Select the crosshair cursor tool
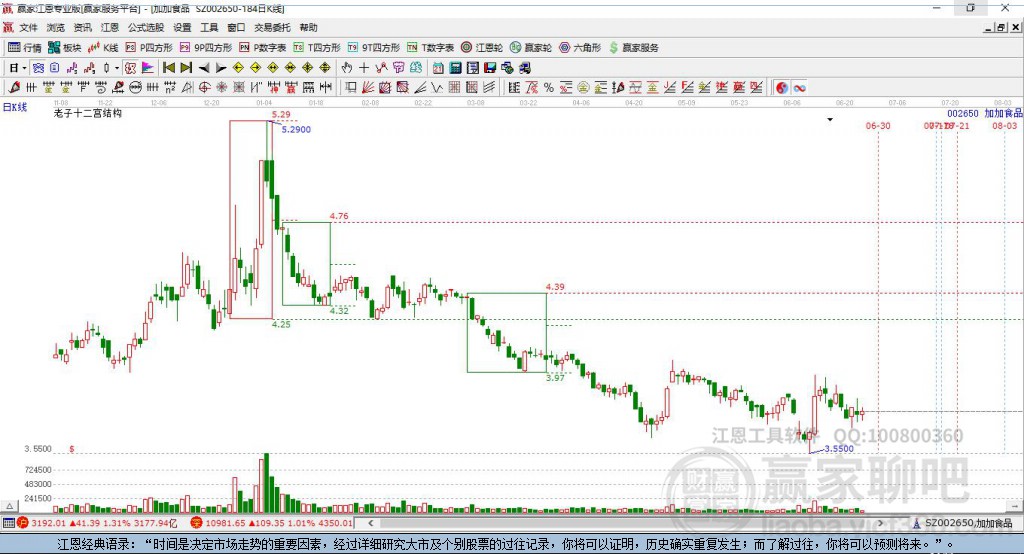The image size is (1024, 554). pyautogui.click(x=364, y=68)
